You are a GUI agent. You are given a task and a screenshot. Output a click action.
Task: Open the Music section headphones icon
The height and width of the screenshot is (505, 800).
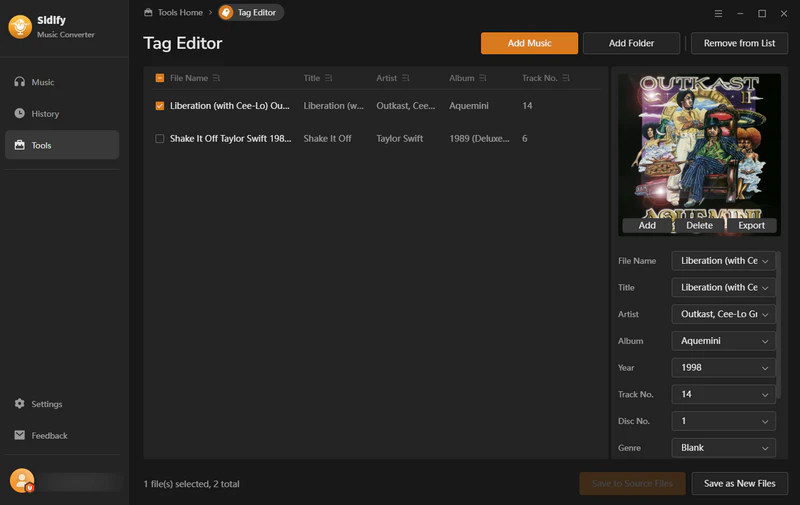(19, 82)
